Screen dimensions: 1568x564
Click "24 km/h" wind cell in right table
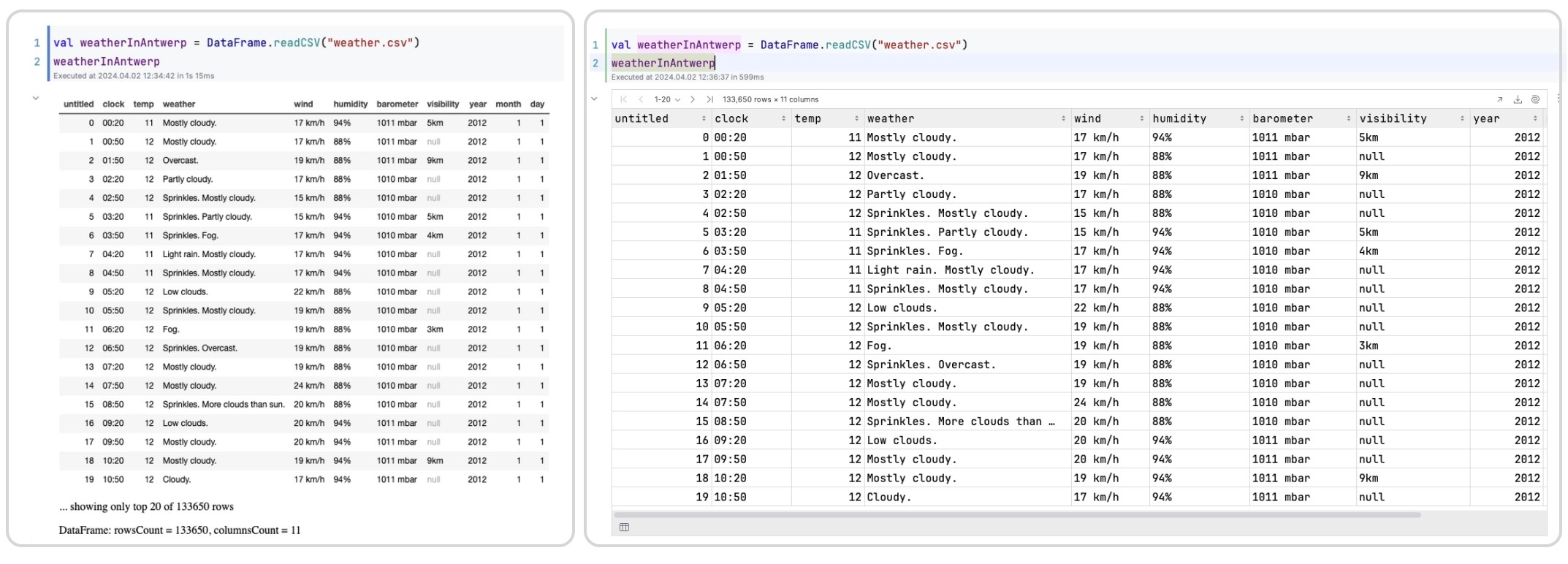point(1096,403)
